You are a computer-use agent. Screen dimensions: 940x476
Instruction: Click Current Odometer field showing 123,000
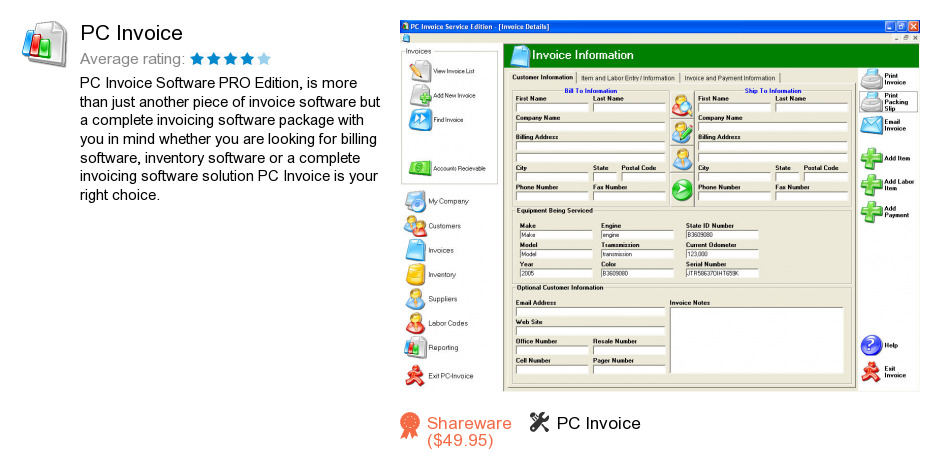[x=722, y=254]
